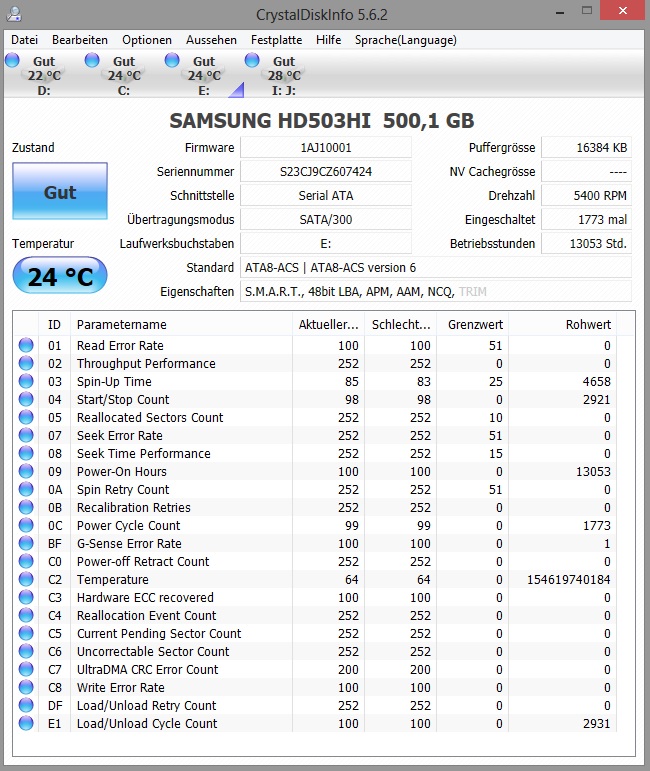Image resolution: width=650 pixels, height=771 pixels.
Task: Click status orb for Temperature row
Action: coord(26,579)
